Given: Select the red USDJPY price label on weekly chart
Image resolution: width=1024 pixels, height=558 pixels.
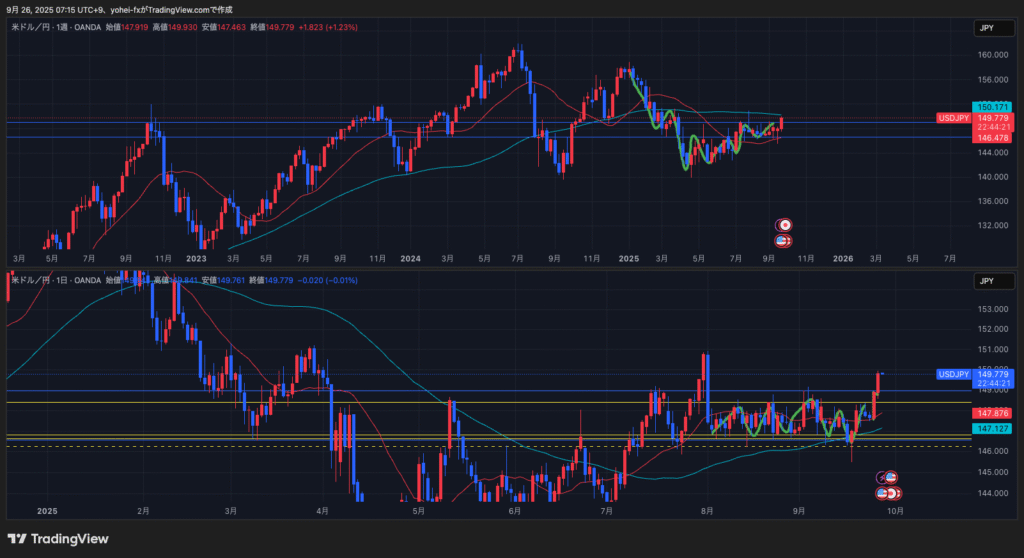Looking at the screenshot, I should tap(954, 118).
